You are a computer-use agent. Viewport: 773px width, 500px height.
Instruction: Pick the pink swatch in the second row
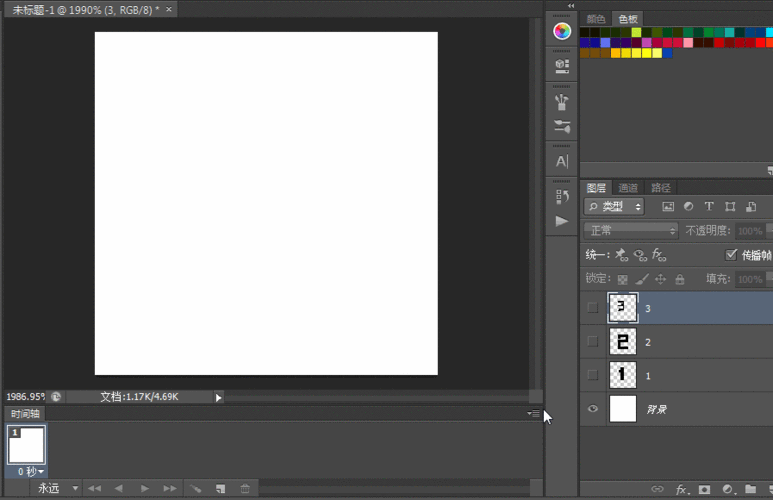[688, 42]
